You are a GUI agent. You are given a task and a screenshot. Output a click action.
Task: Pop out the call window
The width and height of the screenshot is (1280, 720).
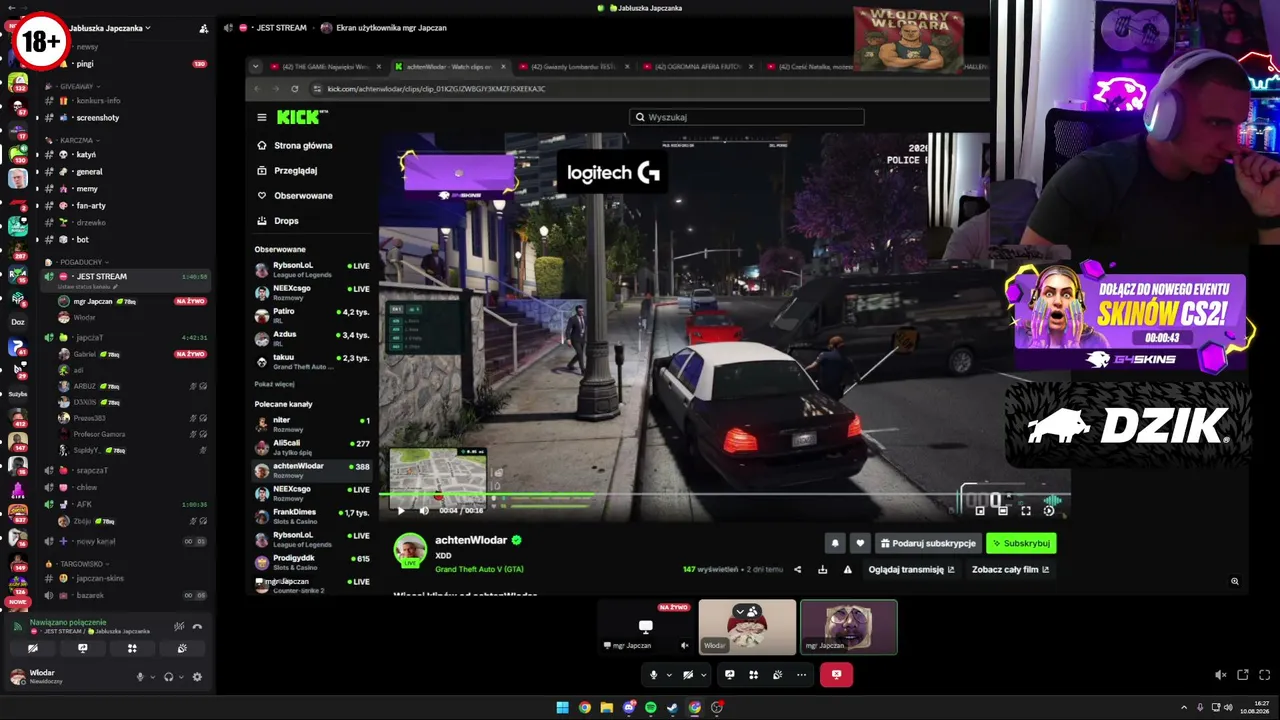point(1243,675)
